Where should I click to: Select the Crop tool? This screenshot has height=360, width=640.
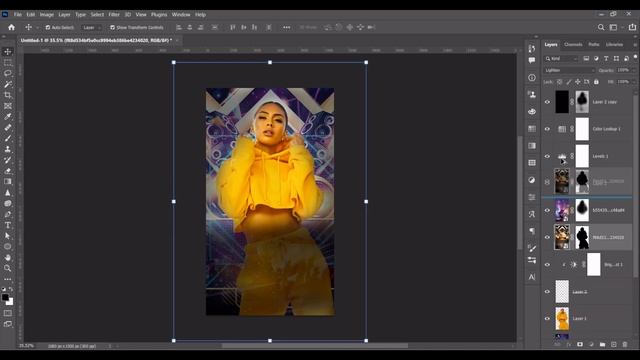pos(8,95)
